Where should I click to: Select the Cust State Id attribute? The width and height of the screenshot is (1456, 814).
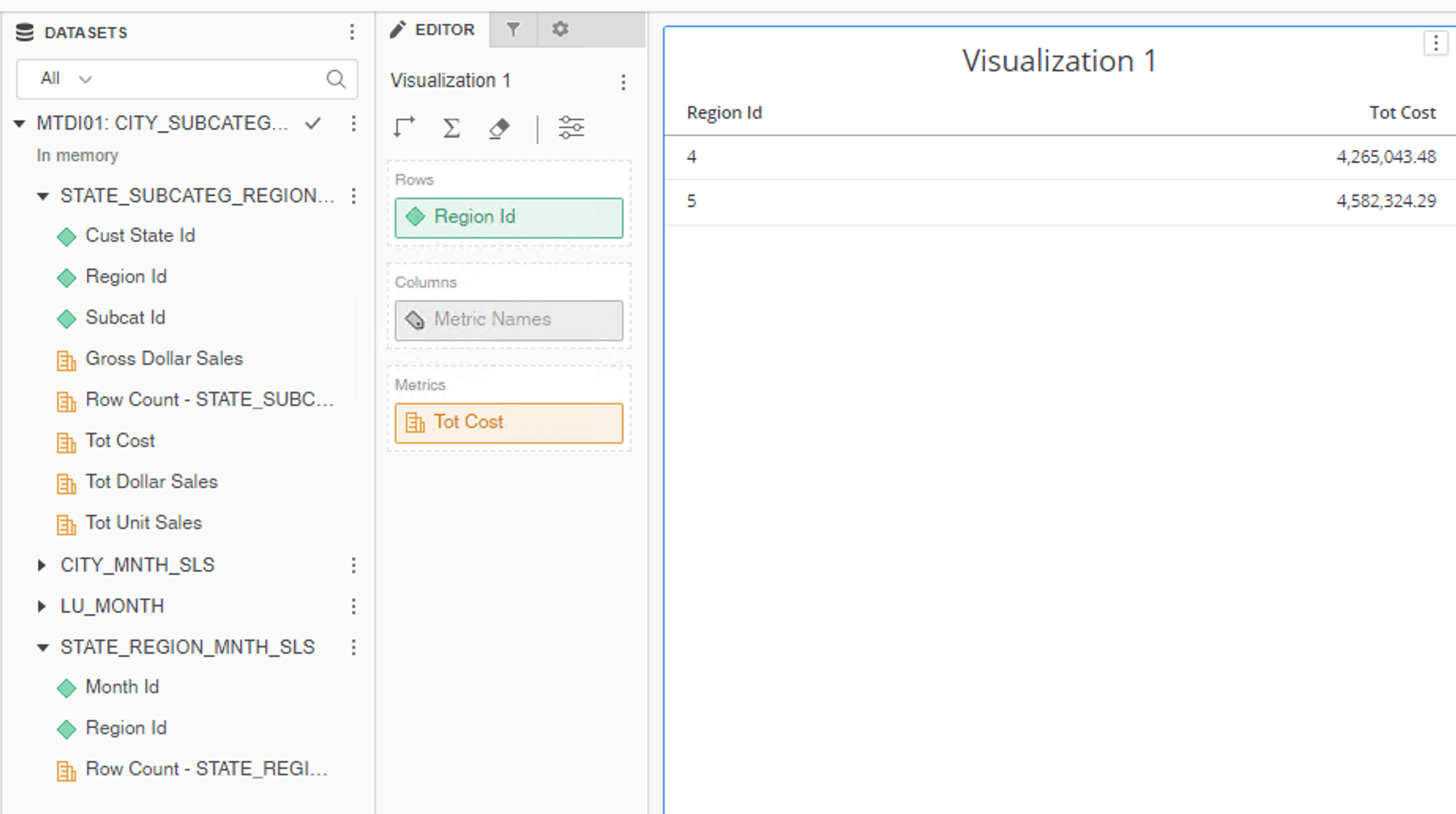click(140, 235)
